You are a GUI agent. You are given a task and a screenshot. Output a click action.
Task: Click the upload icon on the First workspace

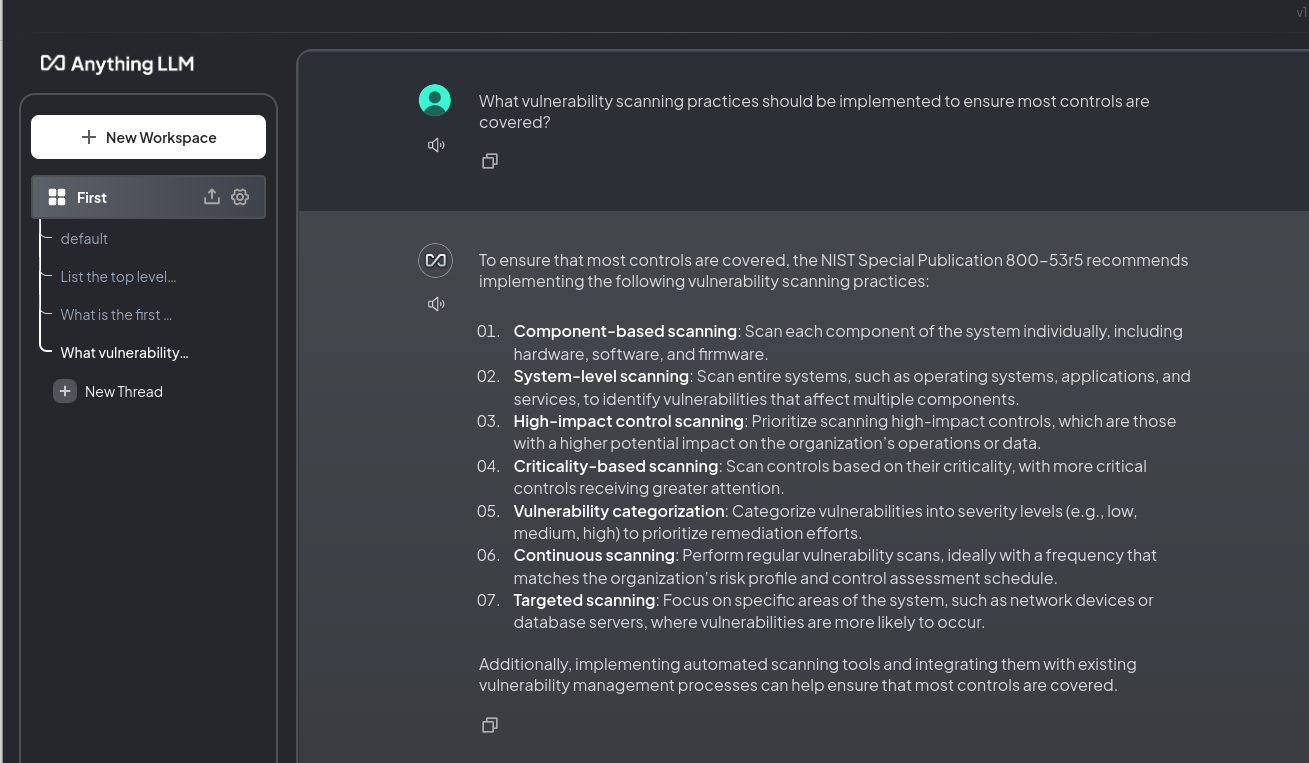tap(212, 197)
